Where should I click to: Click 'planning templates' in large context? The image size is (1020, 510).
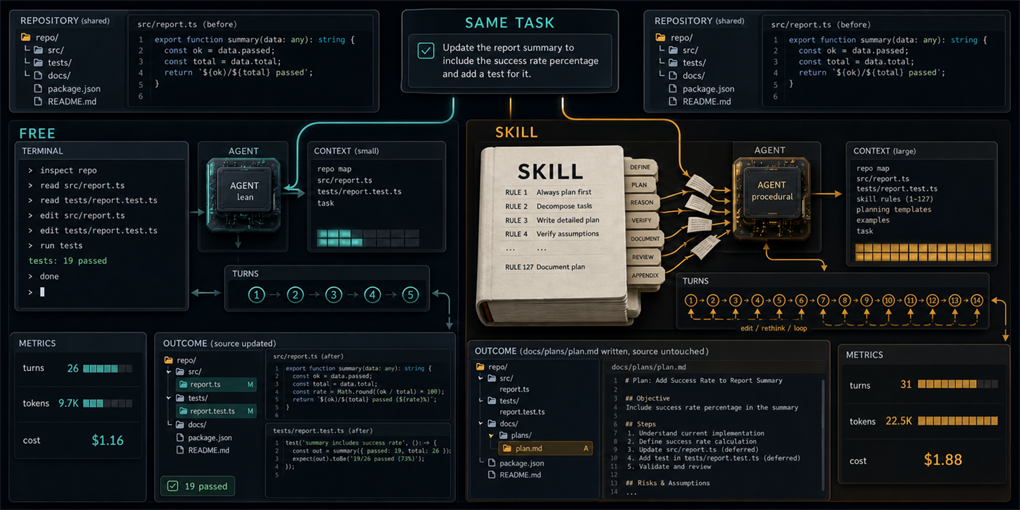point(894,209)
